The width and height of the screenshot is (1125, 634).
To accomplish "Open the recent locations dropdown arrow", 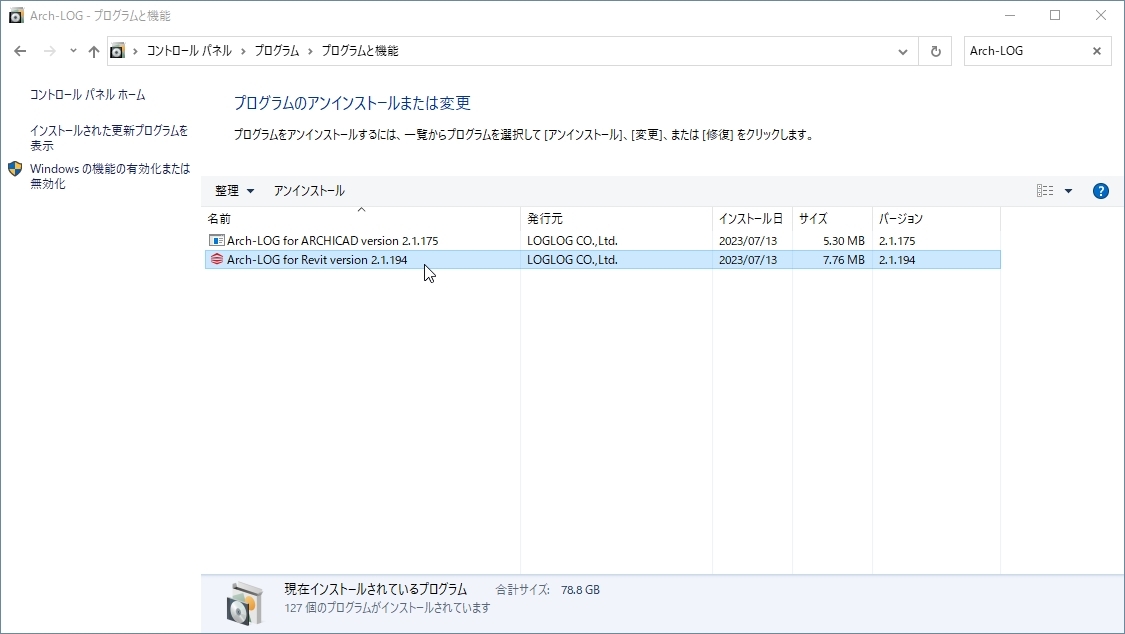I will [73, 51].
